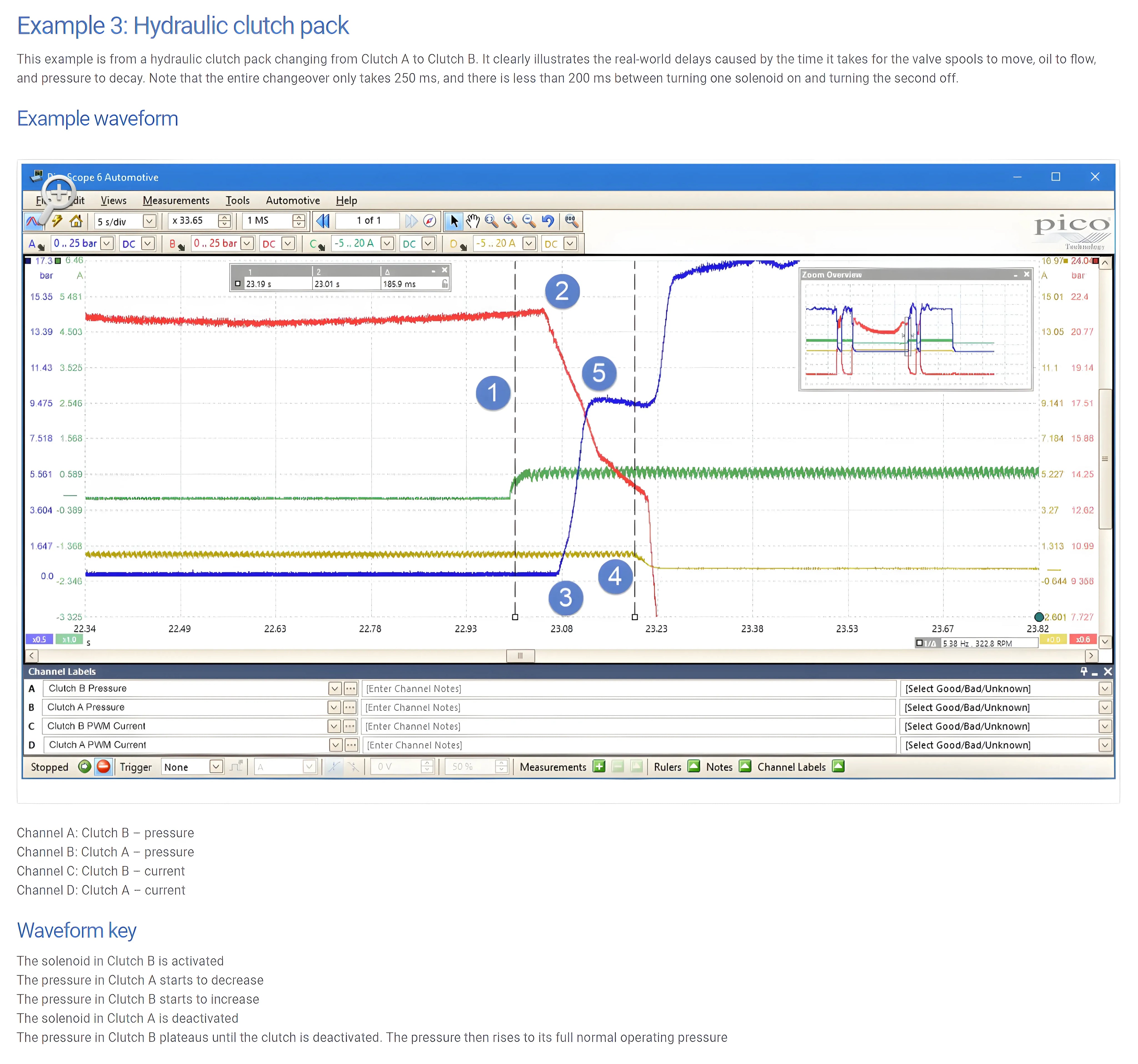The height and width of the screenshot is (1064, 1138).
Task: Click the second time ruler handle near 23.23
Action: click(635, 617)
